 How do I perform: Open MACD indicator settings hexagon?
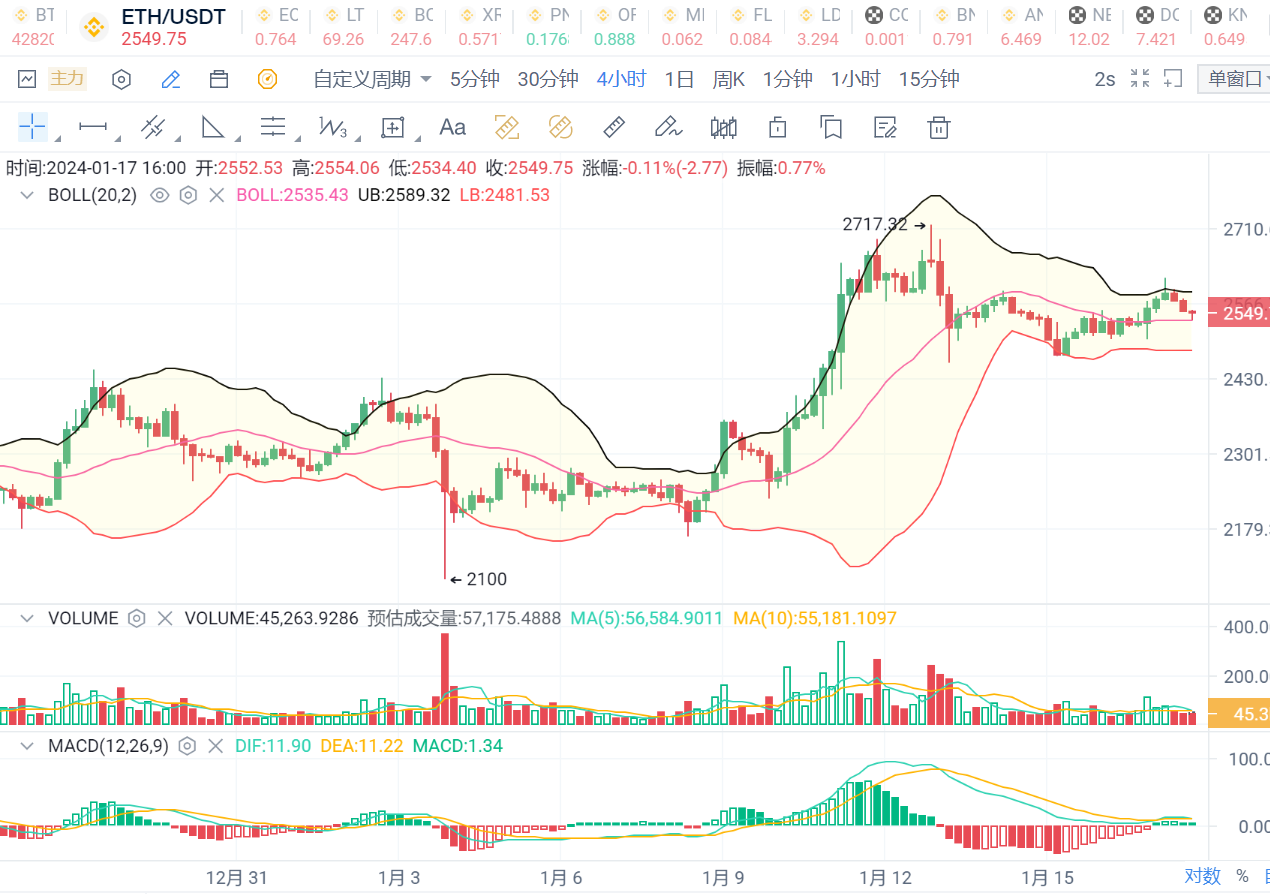pyautogui.click(x=187, y=745)
